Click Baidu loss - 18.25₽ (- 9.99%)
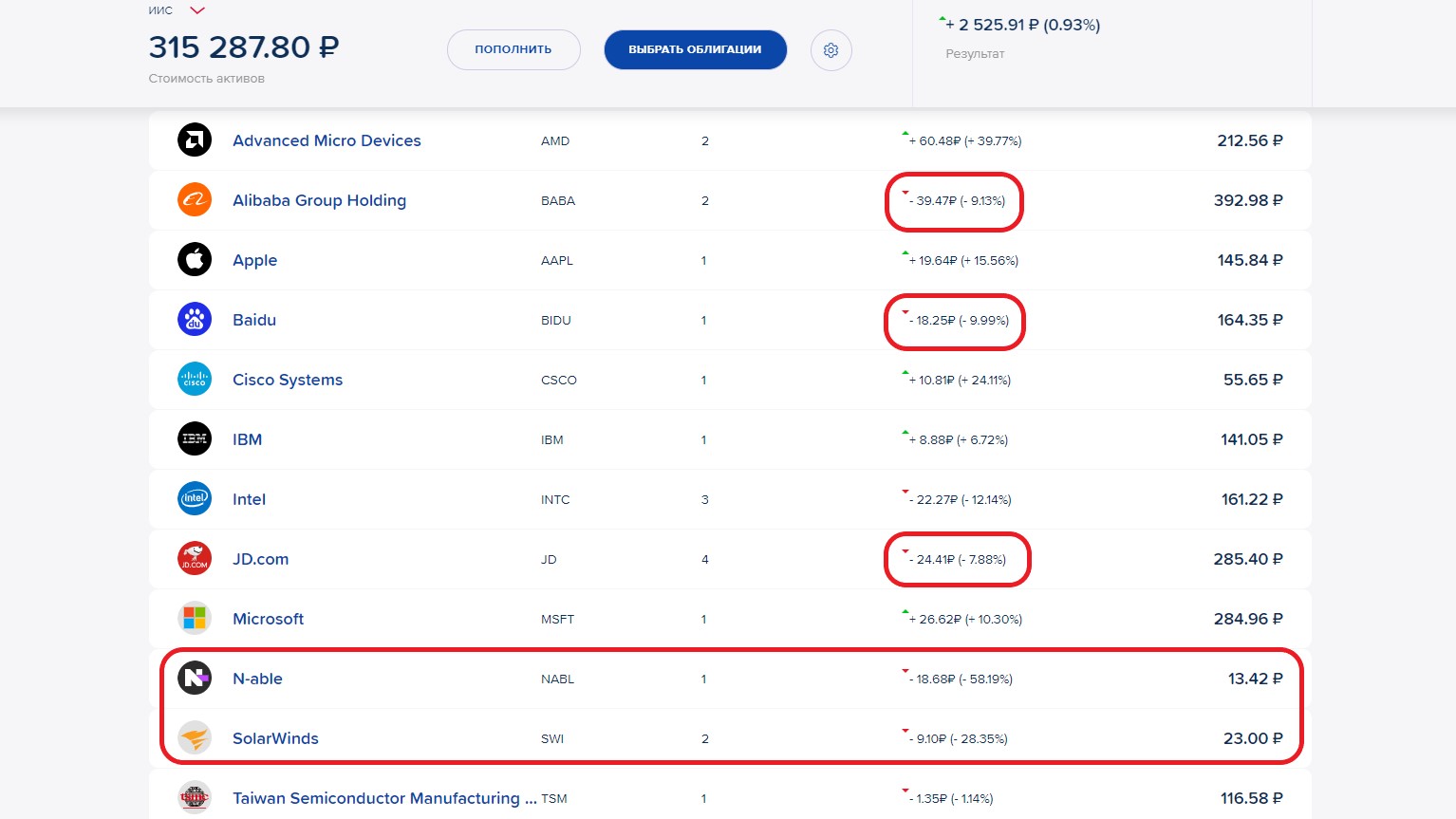 click(x=959, y=321)
